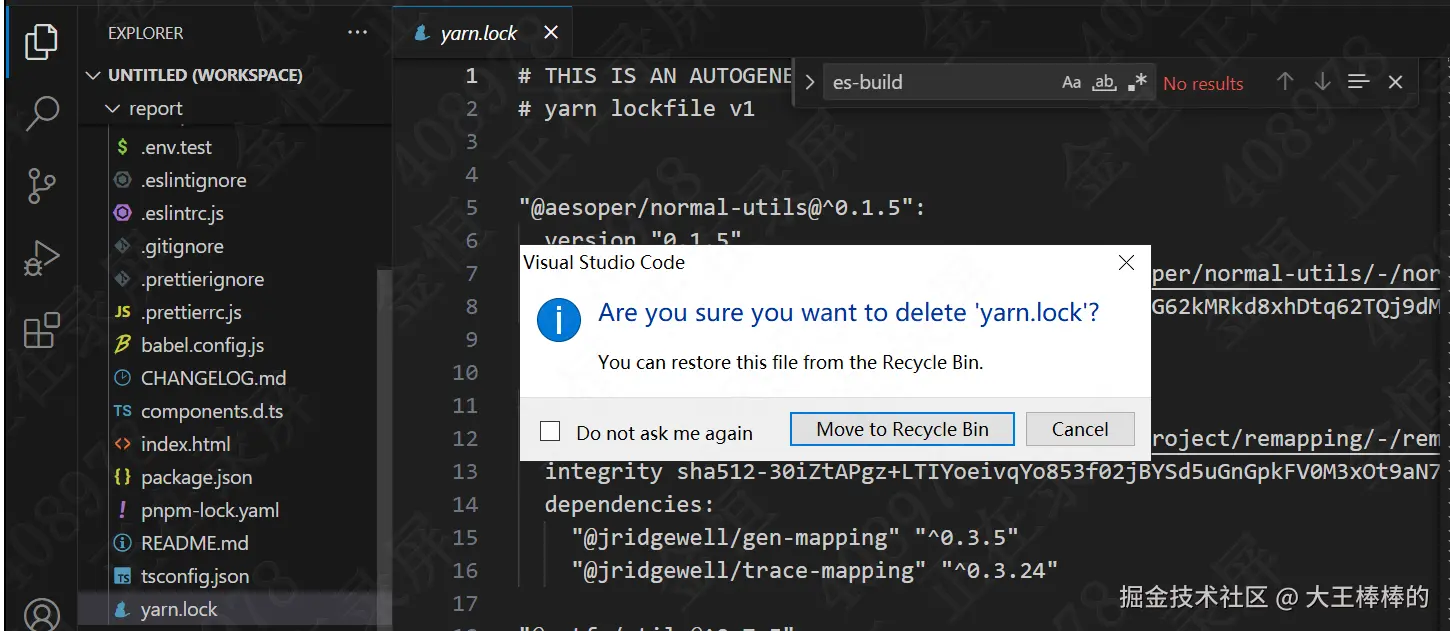Jump to previous match in Find widget
Screen dimensions: 1450x631
(1285, 83)
